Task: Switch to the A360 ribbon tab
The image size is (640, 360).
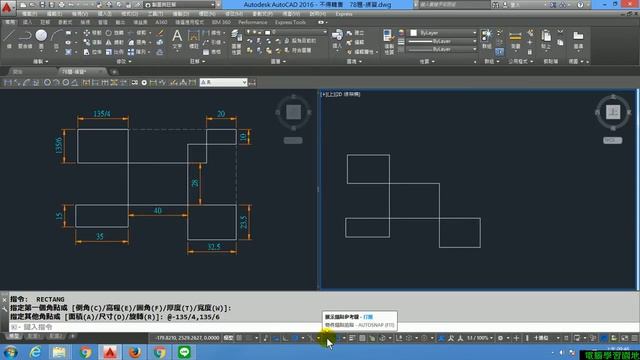Action: click(161, 22)
